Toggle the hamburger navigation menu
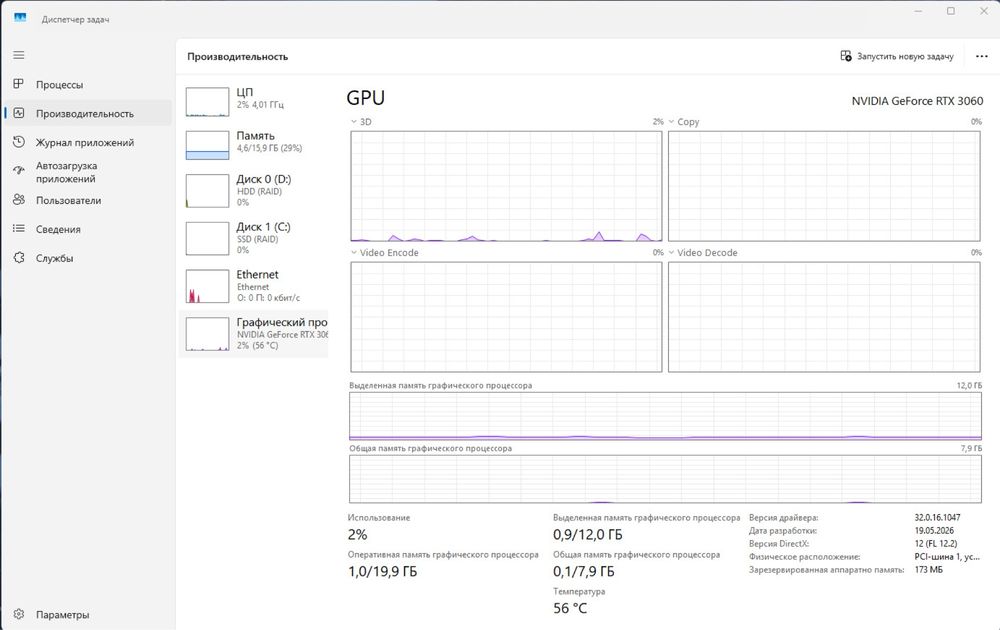The width and height of the screenshot is (1000, 630). tap(18, 55)
